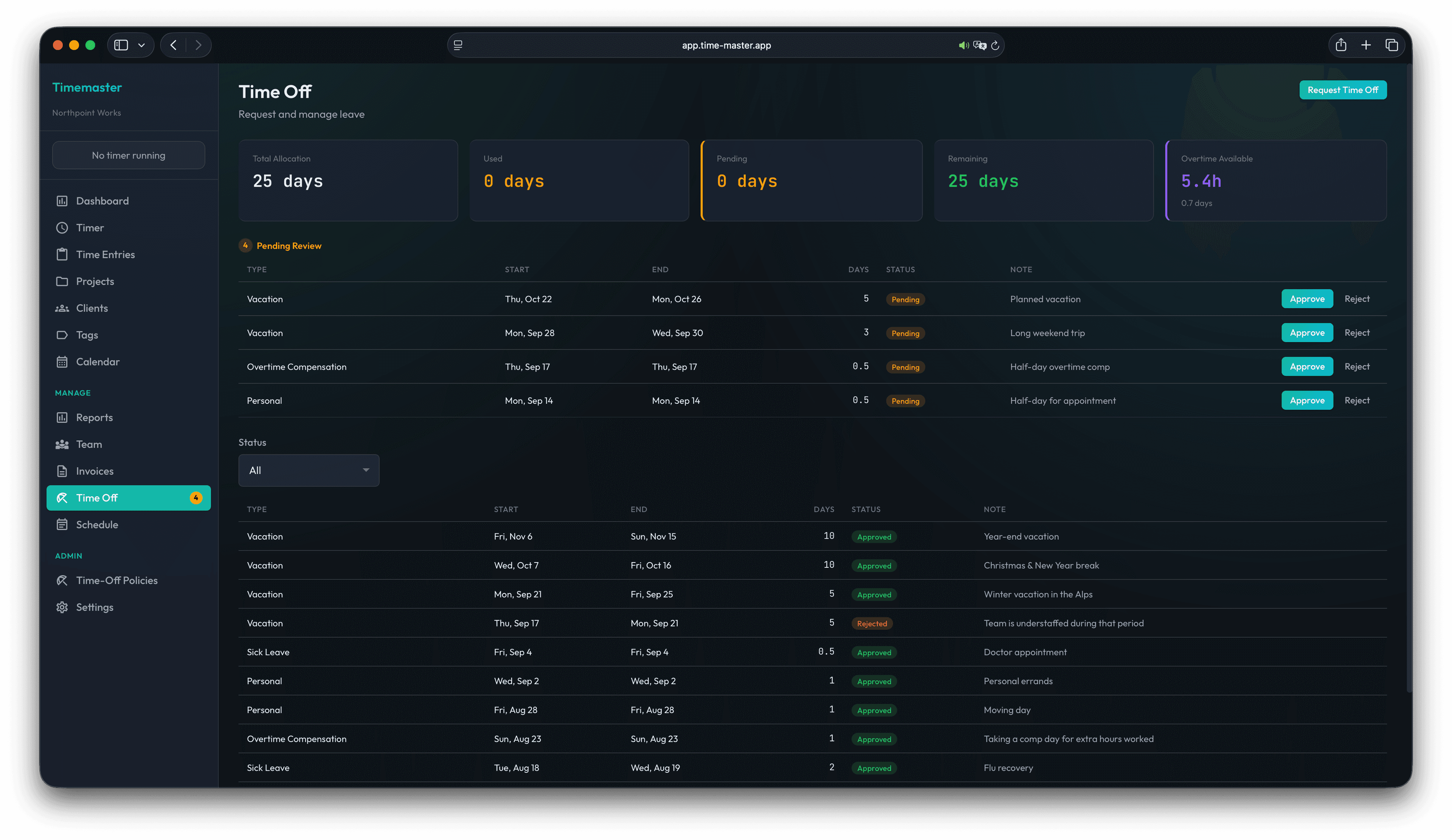Reload the page with refresh icon
The width and height of the screenshot is (1452, 840).
995,45
